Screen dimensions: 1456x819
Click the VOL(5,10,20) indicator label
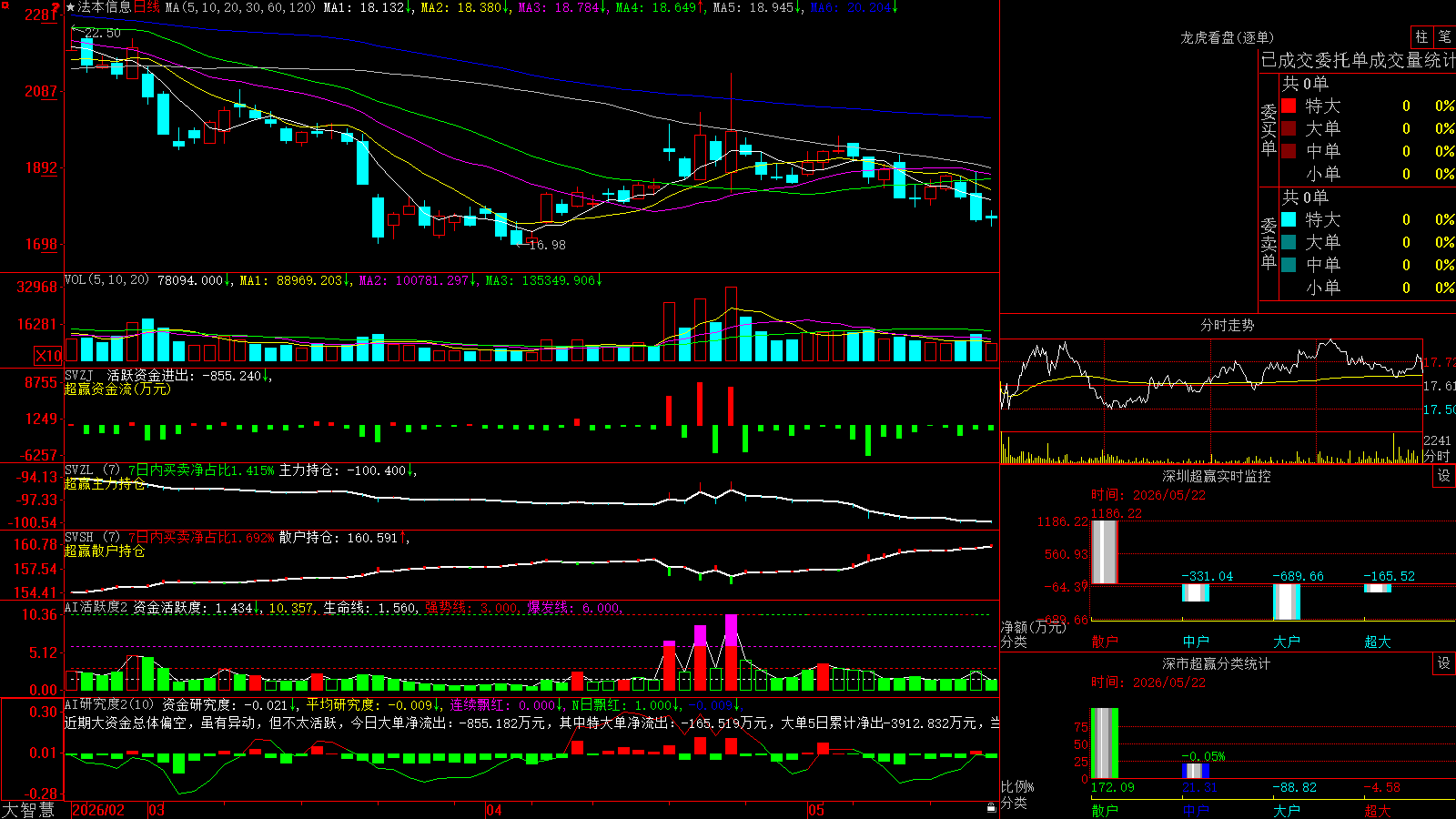106,280
